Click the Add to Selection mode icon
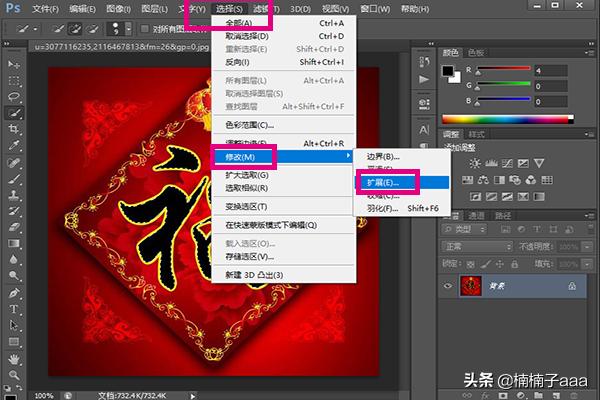 (x=75, y=29)
